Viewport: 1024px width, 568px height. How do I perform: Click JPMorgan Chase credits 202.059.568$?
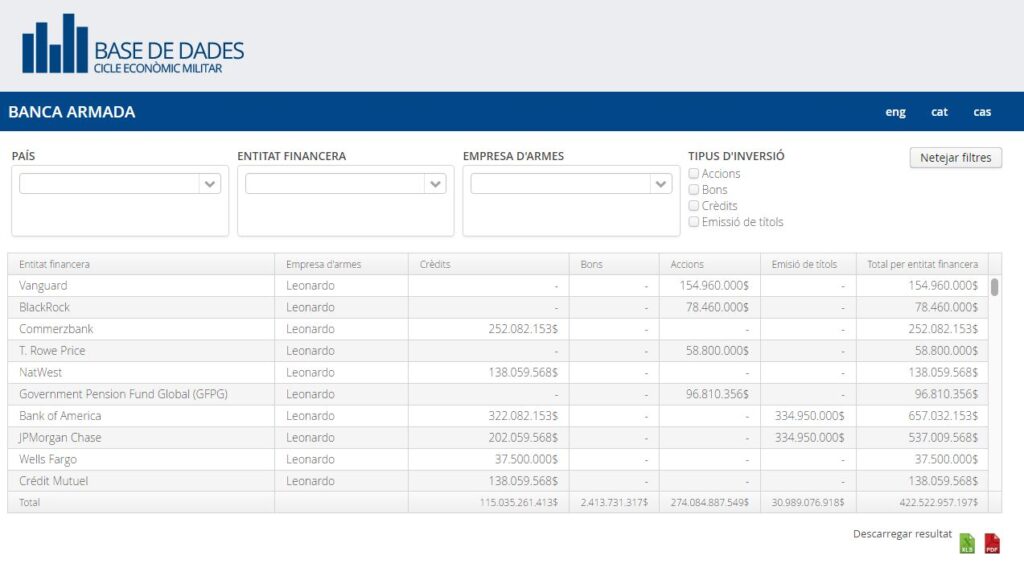point(523,437)
